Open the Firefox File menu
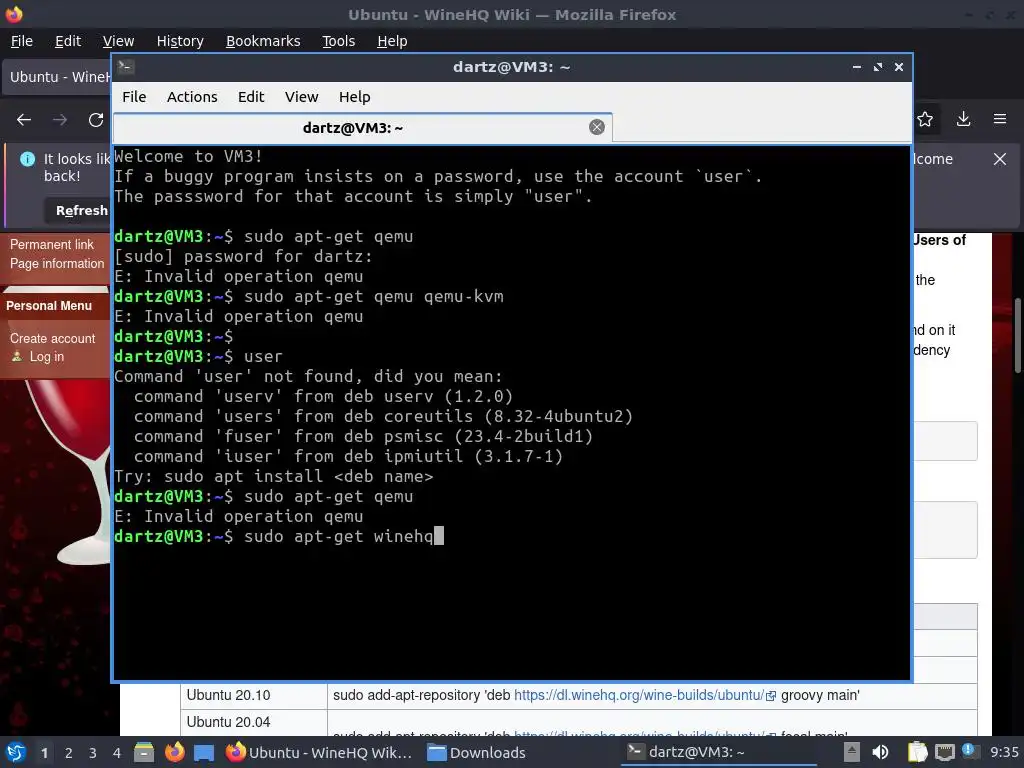Screen dimensions: 1024x768 click(x=22, y=40)
